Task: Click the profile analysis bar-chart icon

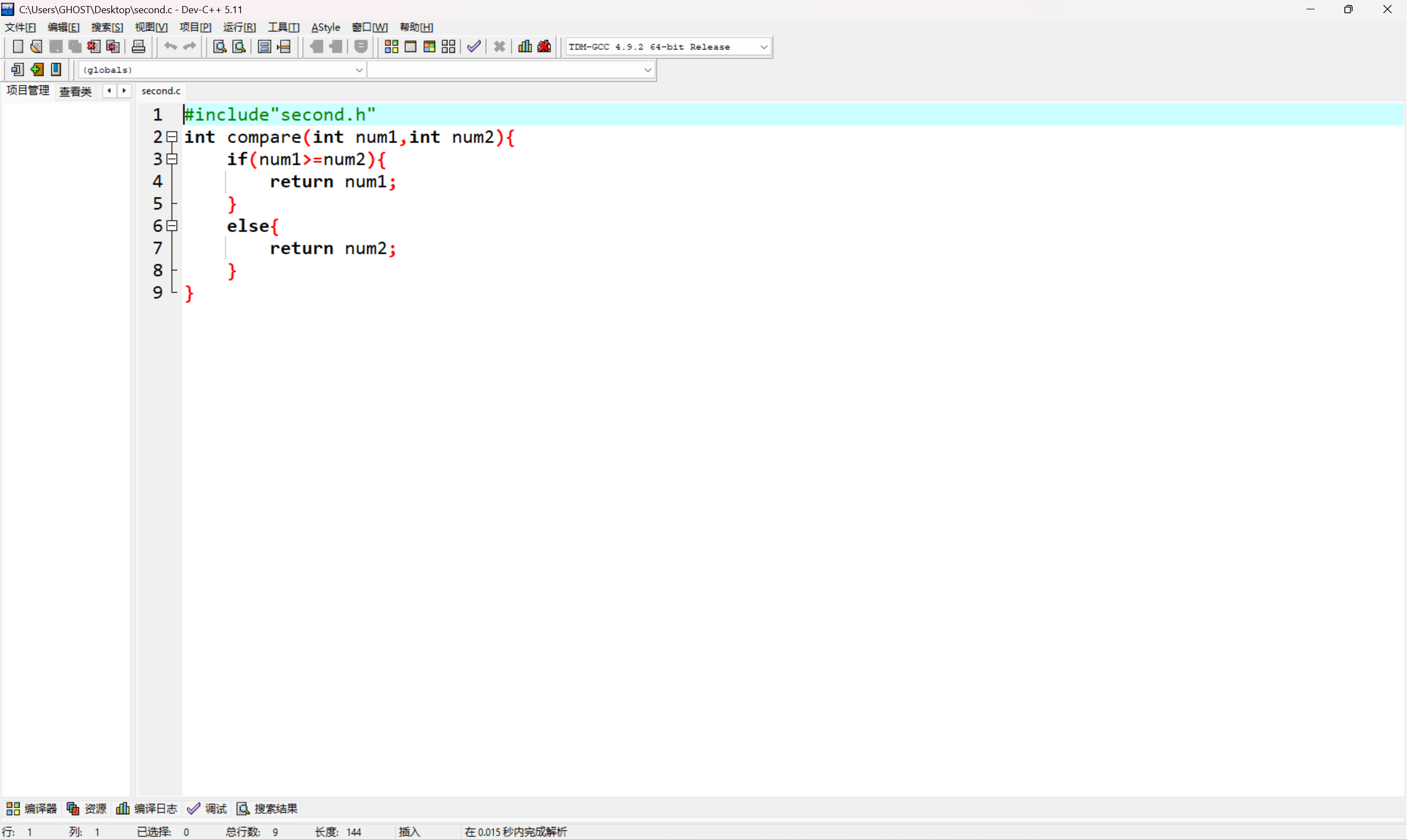Action: click(x=525, y=46)
